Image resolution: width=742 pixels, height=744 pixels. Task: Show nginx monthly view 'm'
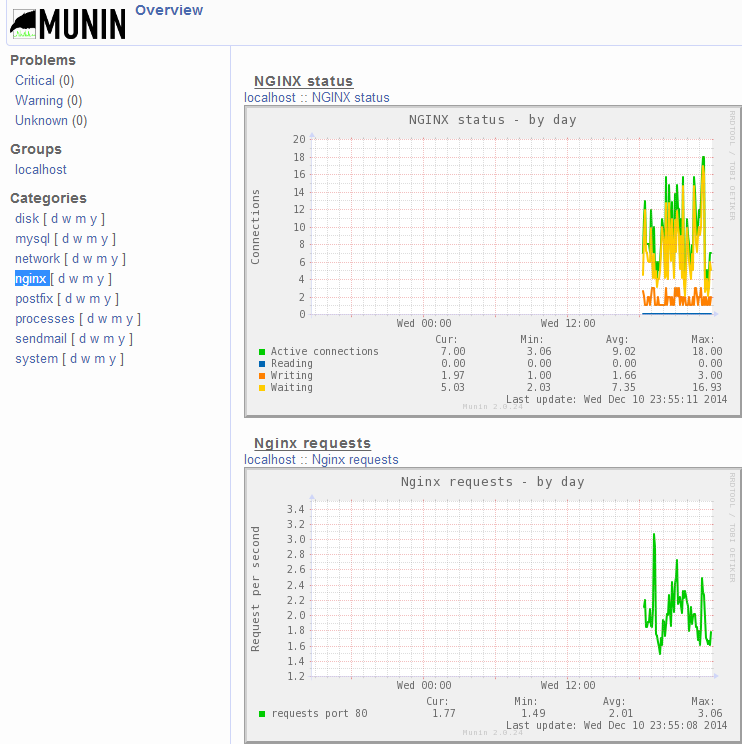tap(88, 278)
